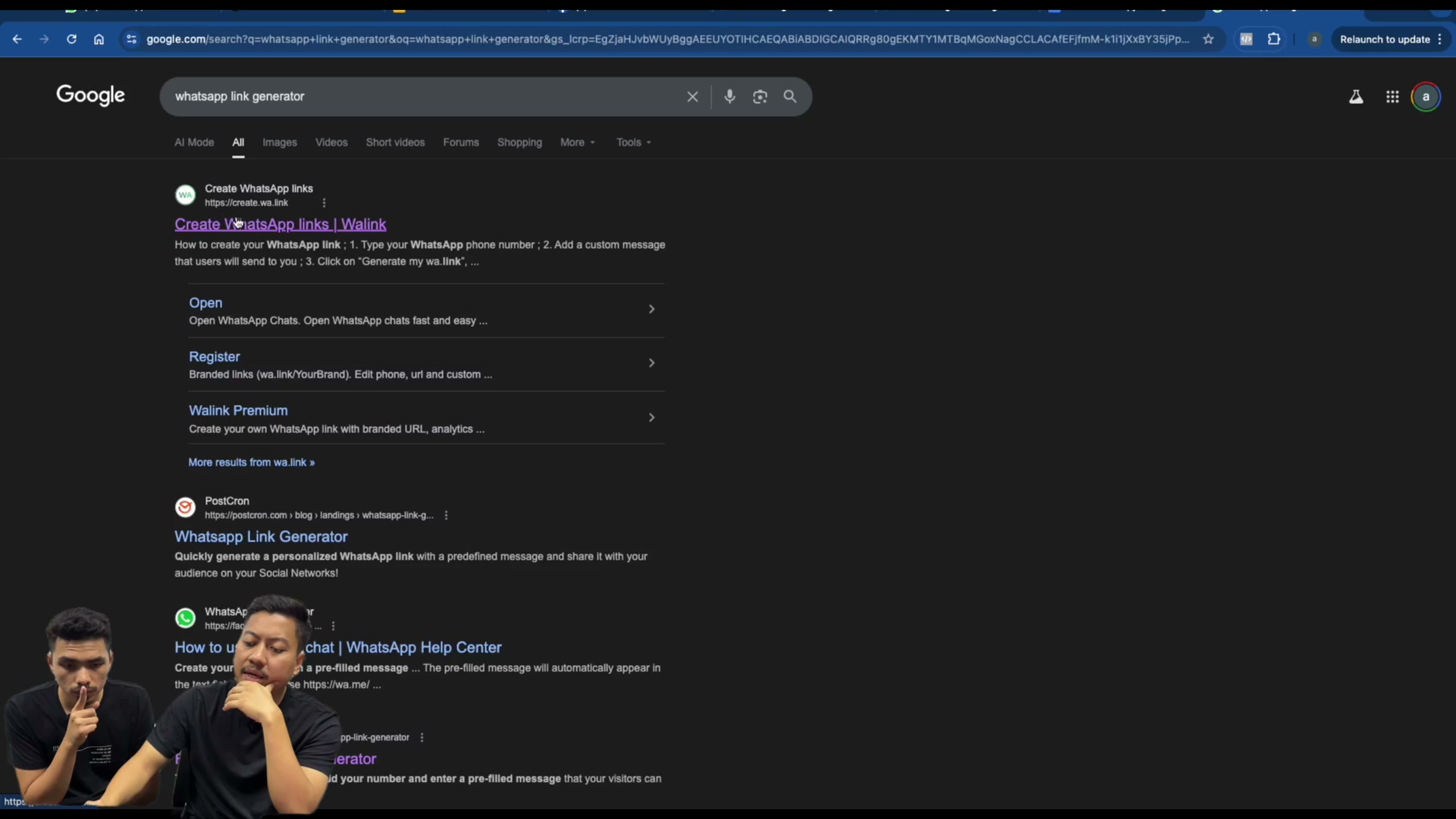Click the Google logo
Image resolution: width=1456 pixels, height=819 pixels.
(x=90, y=96)
